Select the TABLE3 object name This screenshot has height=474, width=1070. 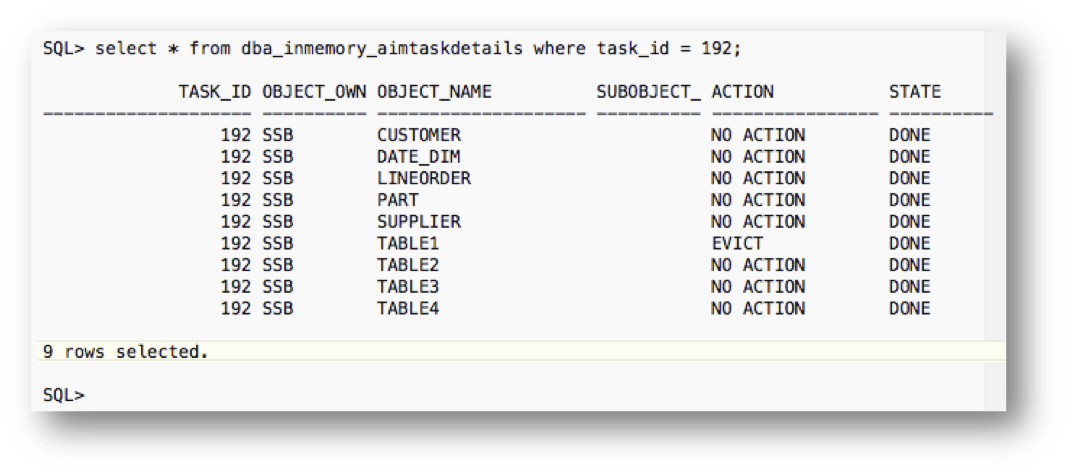click(408, 287)
